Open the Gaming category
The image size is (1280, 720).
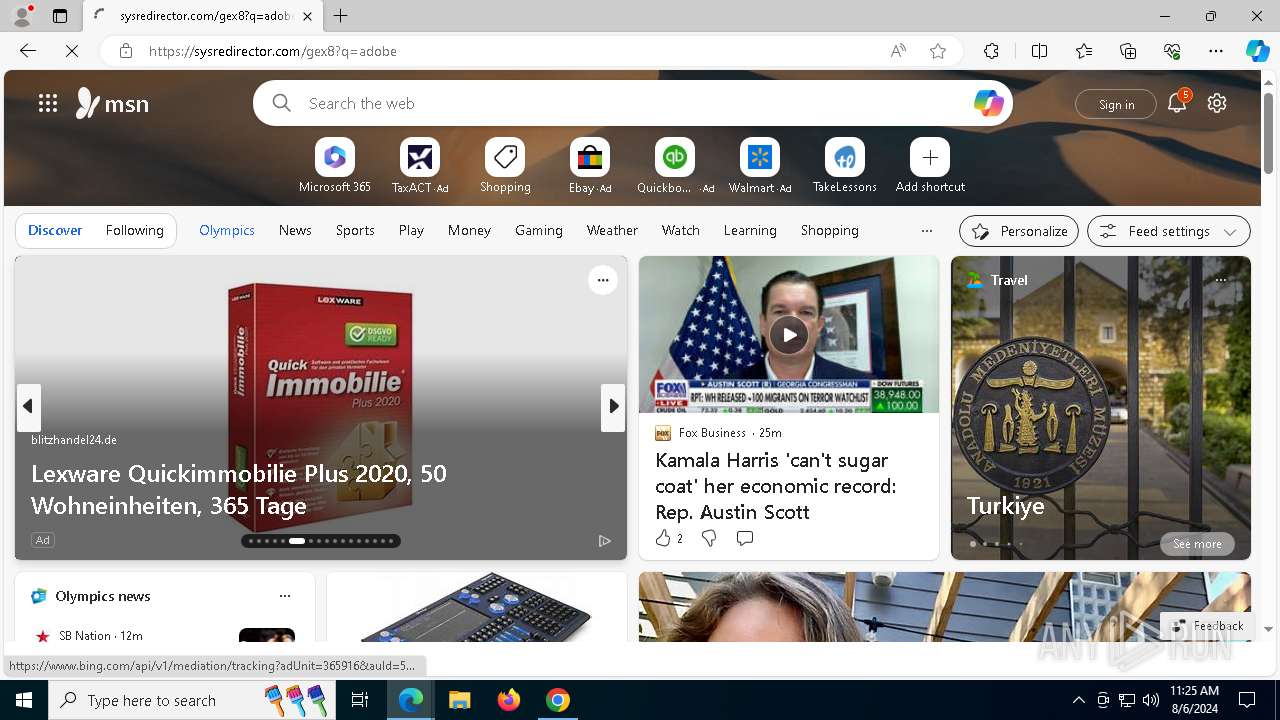coord(539,230)
